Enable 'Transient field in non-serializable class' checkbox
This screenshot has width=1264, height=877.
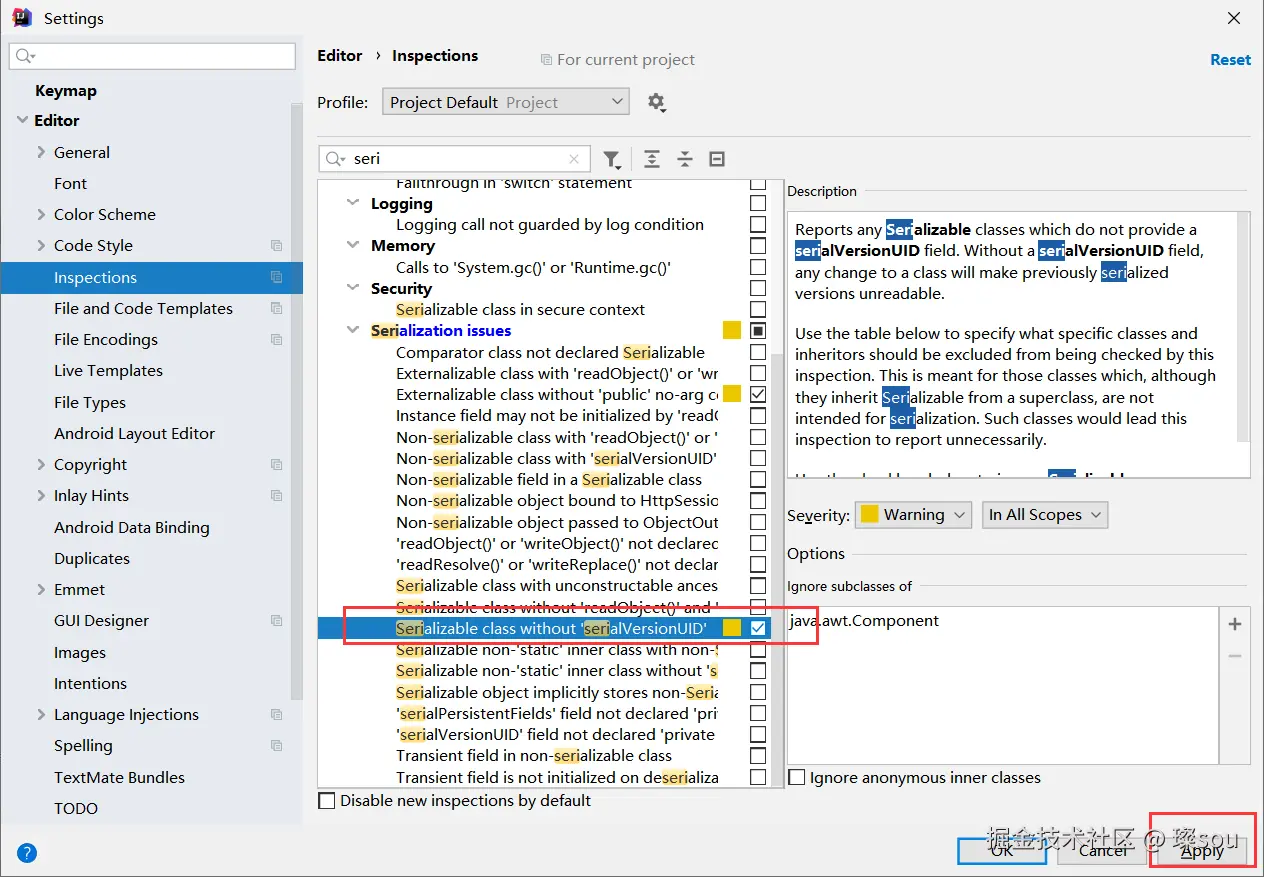coord(758,755)
